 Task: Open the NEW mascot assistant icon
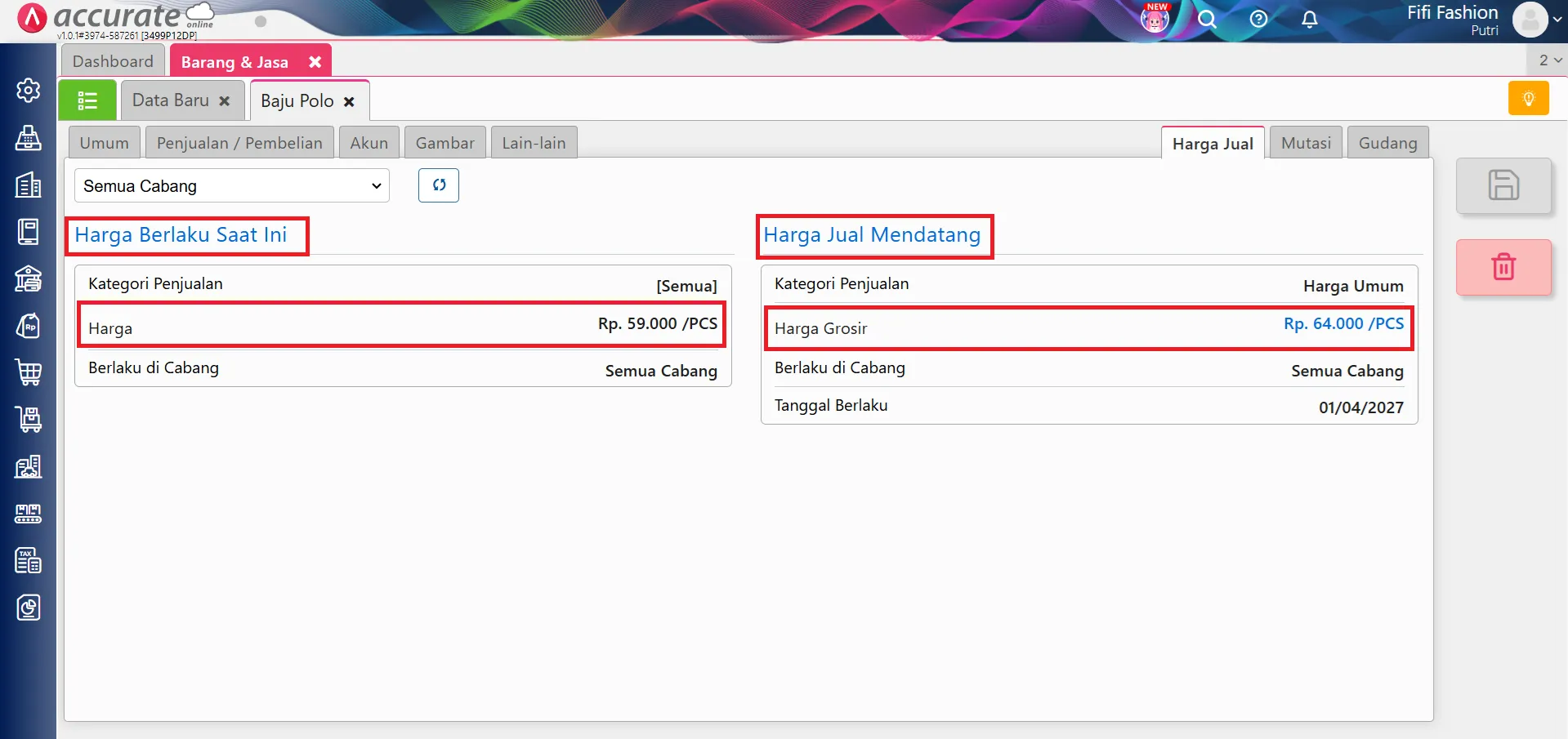coord(1155,18)
